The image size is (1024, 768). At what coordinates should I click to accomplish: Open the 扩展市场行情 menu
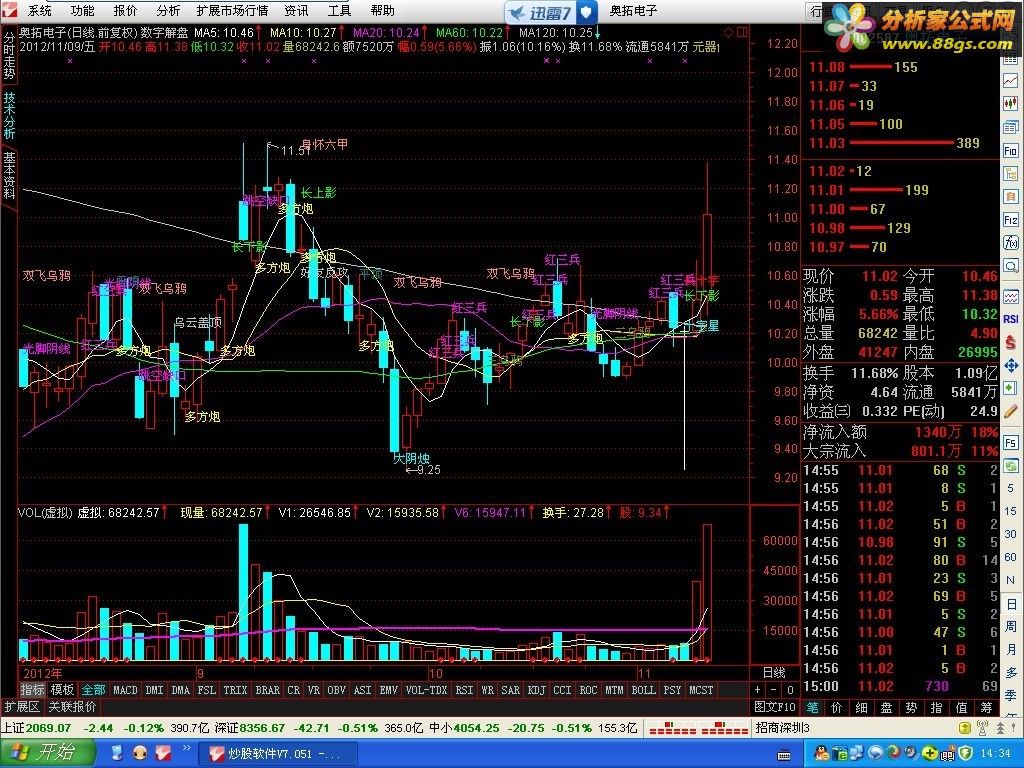232,10
